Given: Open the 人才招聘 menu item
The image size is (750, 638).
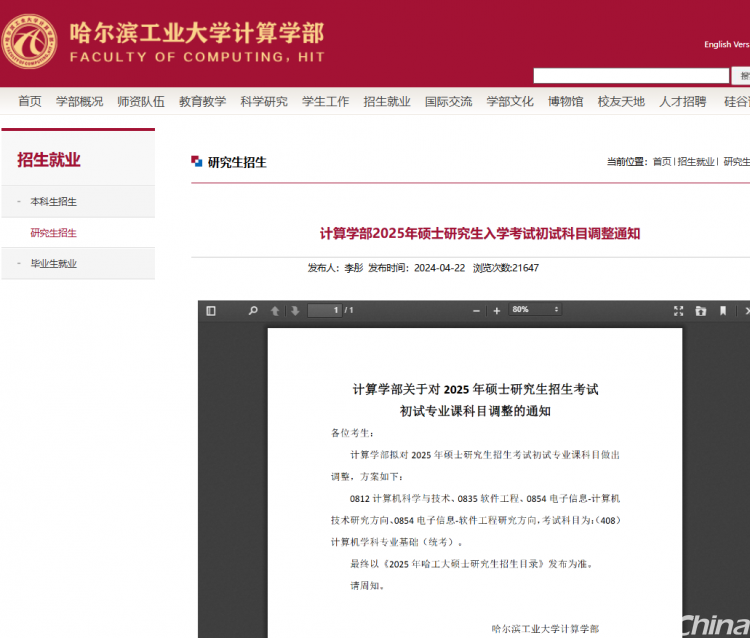Looking at the screenshot, I should pyautogui.click(x=683, y=101).
